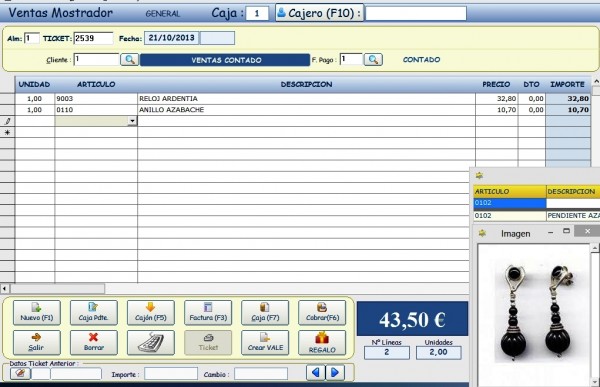The image size is (600, 387).
Task: Click the UNIDAD column header
Action: pyautogui.click(x=34, y=84)
